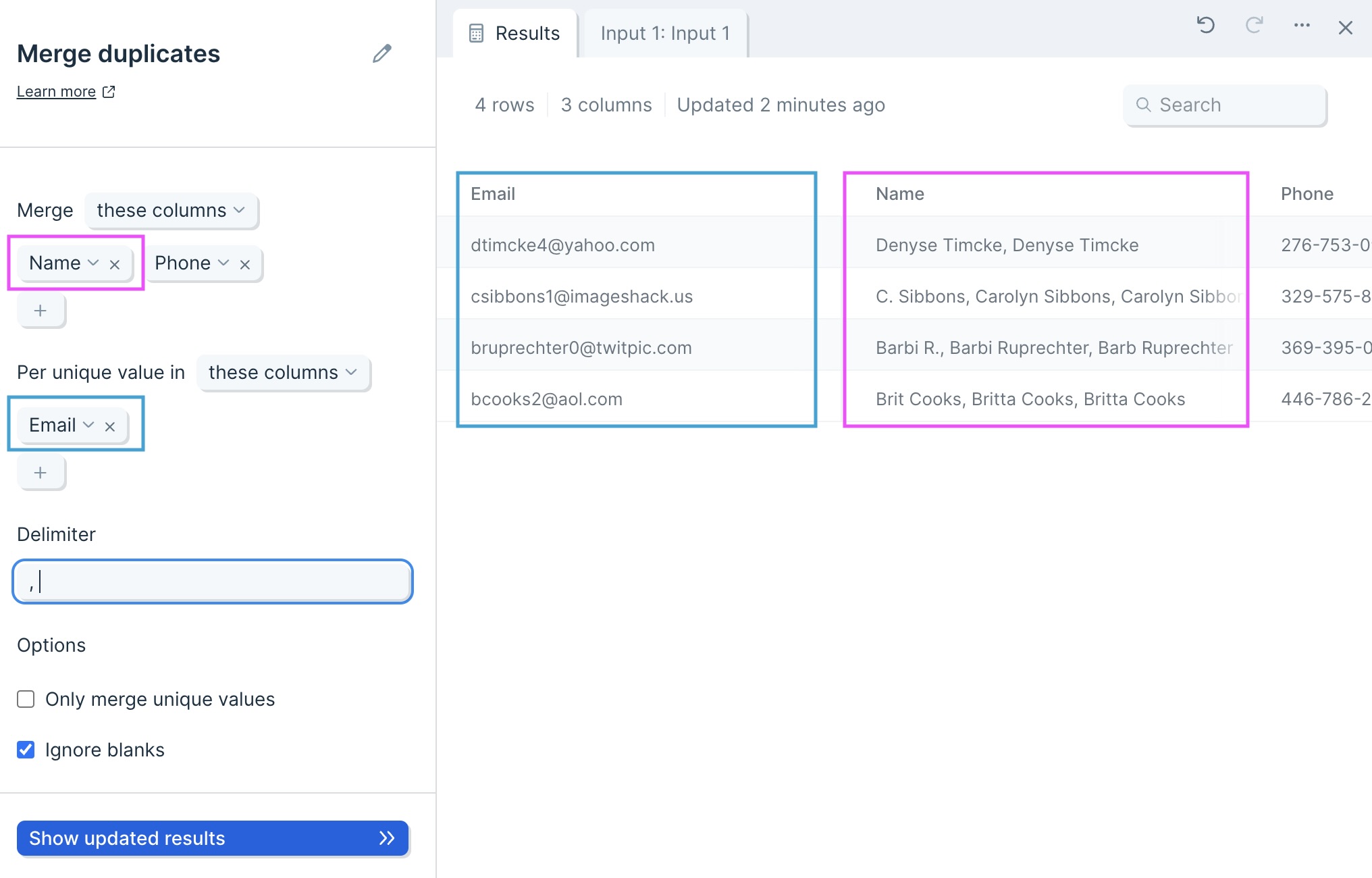Click the magnifying glass search icon

[1143, 105]
